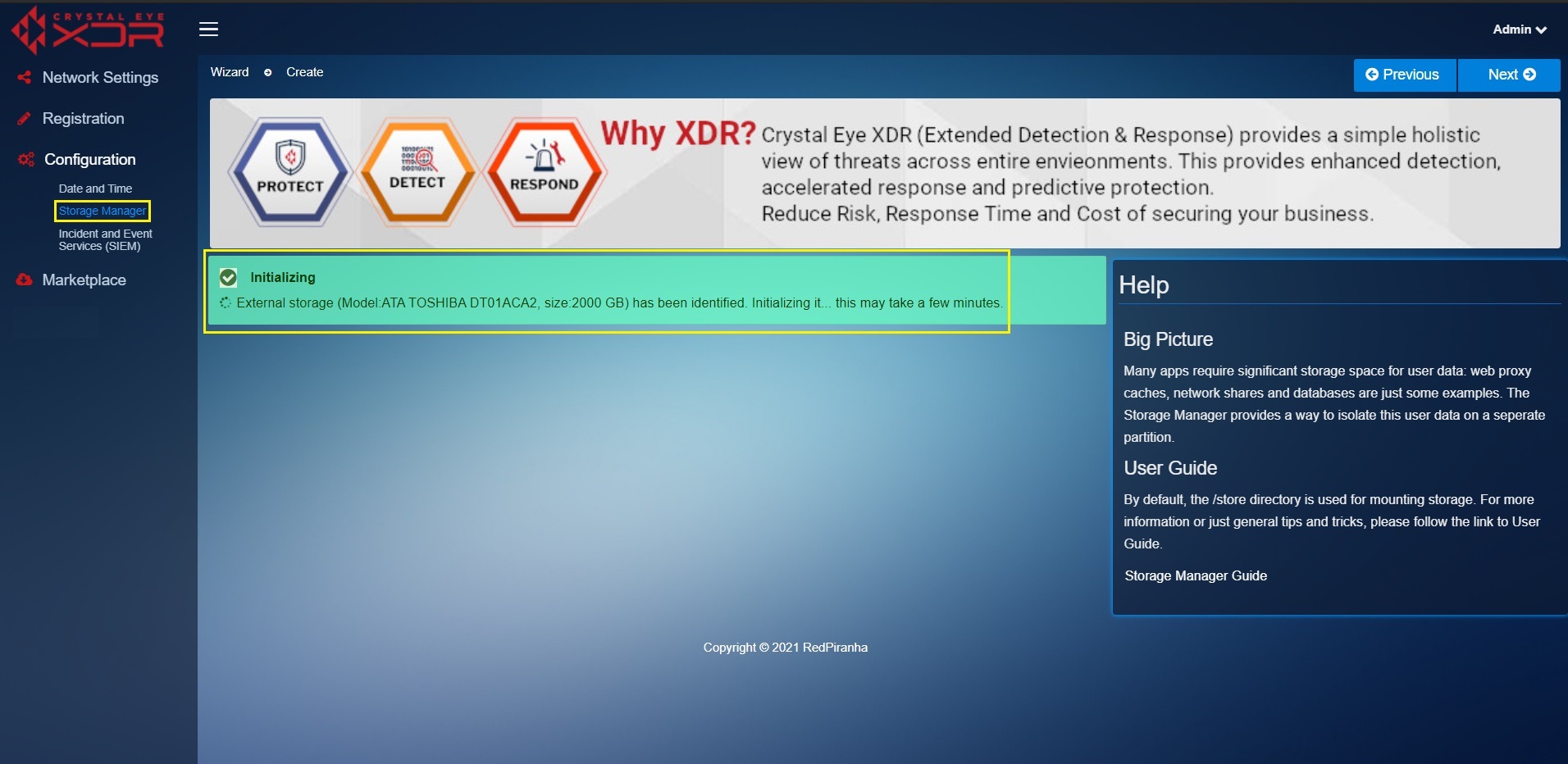Click the Wizard breadcrumb separator dot

pyautogui.click(x=267, y=72)
